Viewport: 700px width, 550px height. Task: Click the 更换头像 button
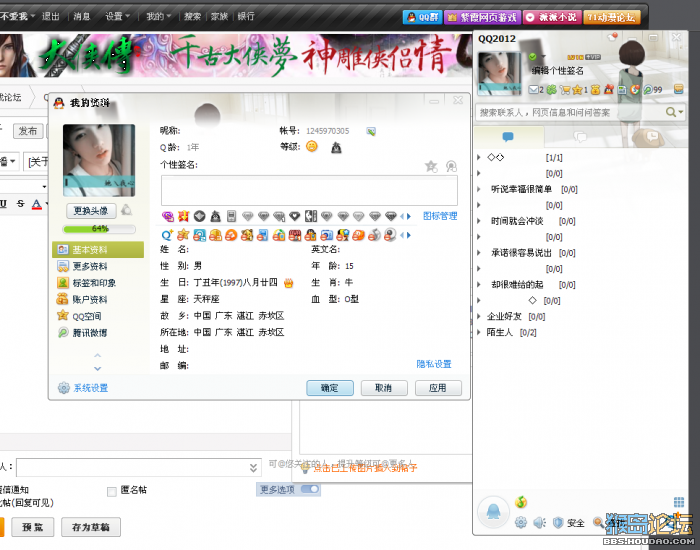pos(91,211)
